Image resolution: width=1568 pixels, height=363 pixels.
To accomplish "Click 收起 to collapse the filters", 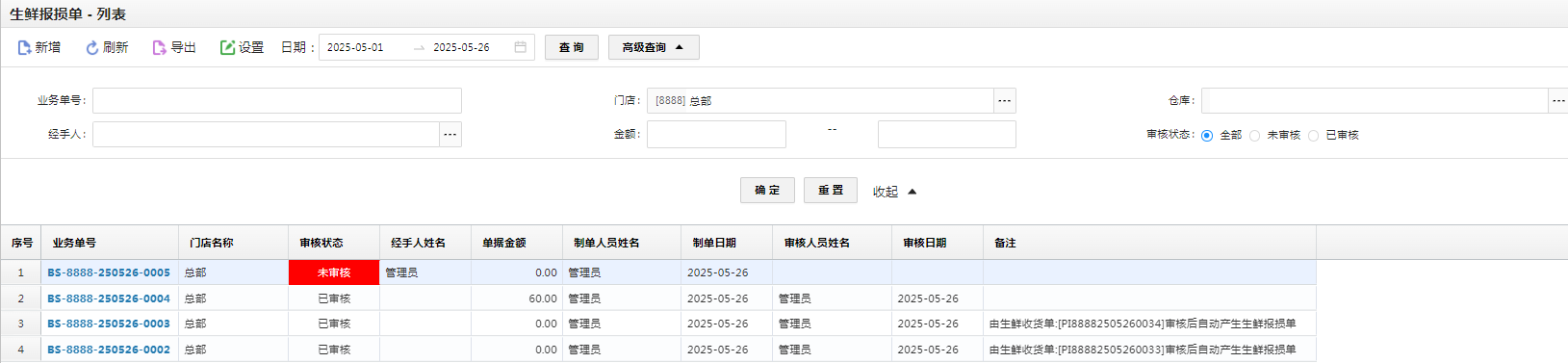I will (x=894, y=192).
